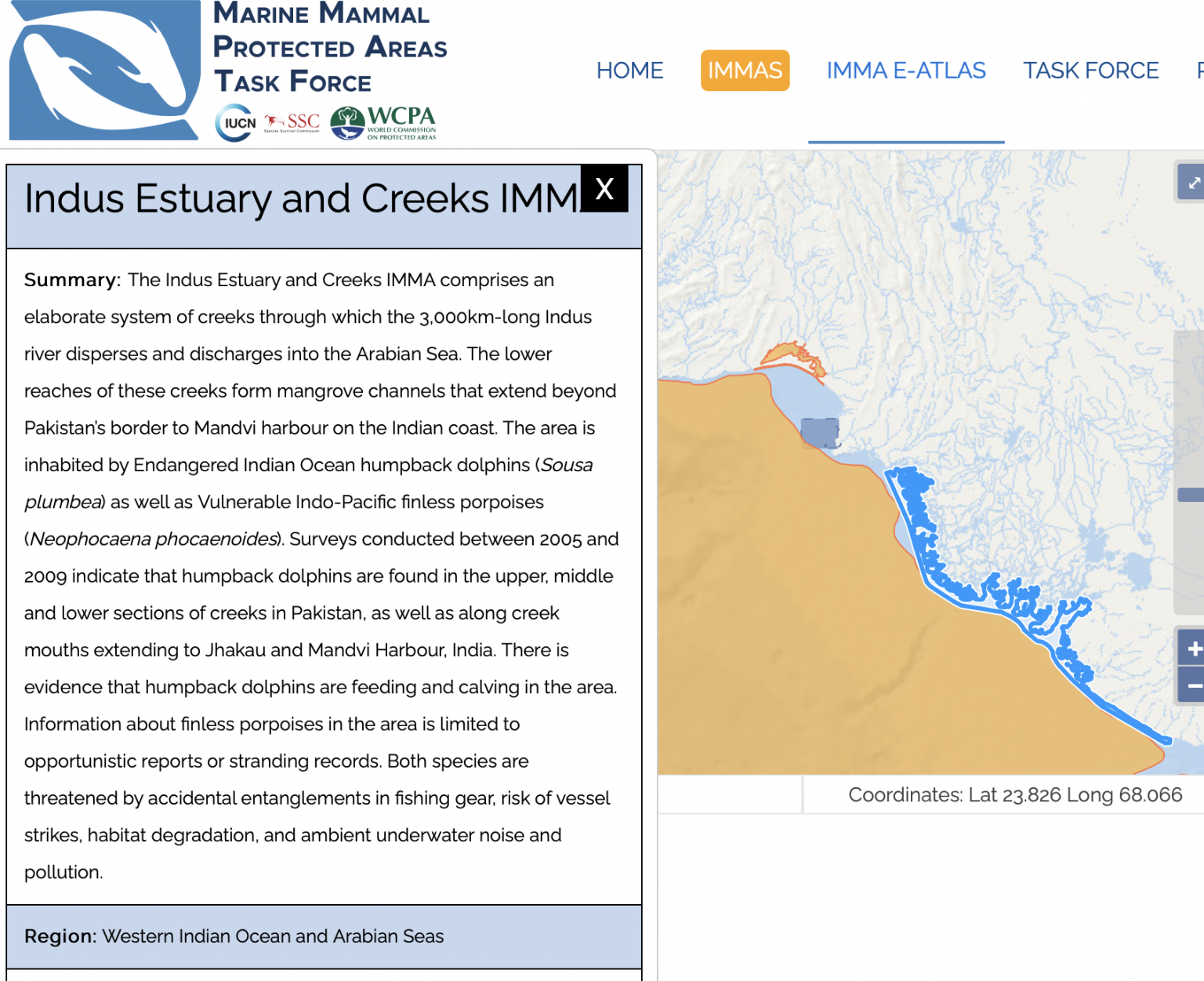
Task: Click the IUCN logo
Action: pos(235,123)
